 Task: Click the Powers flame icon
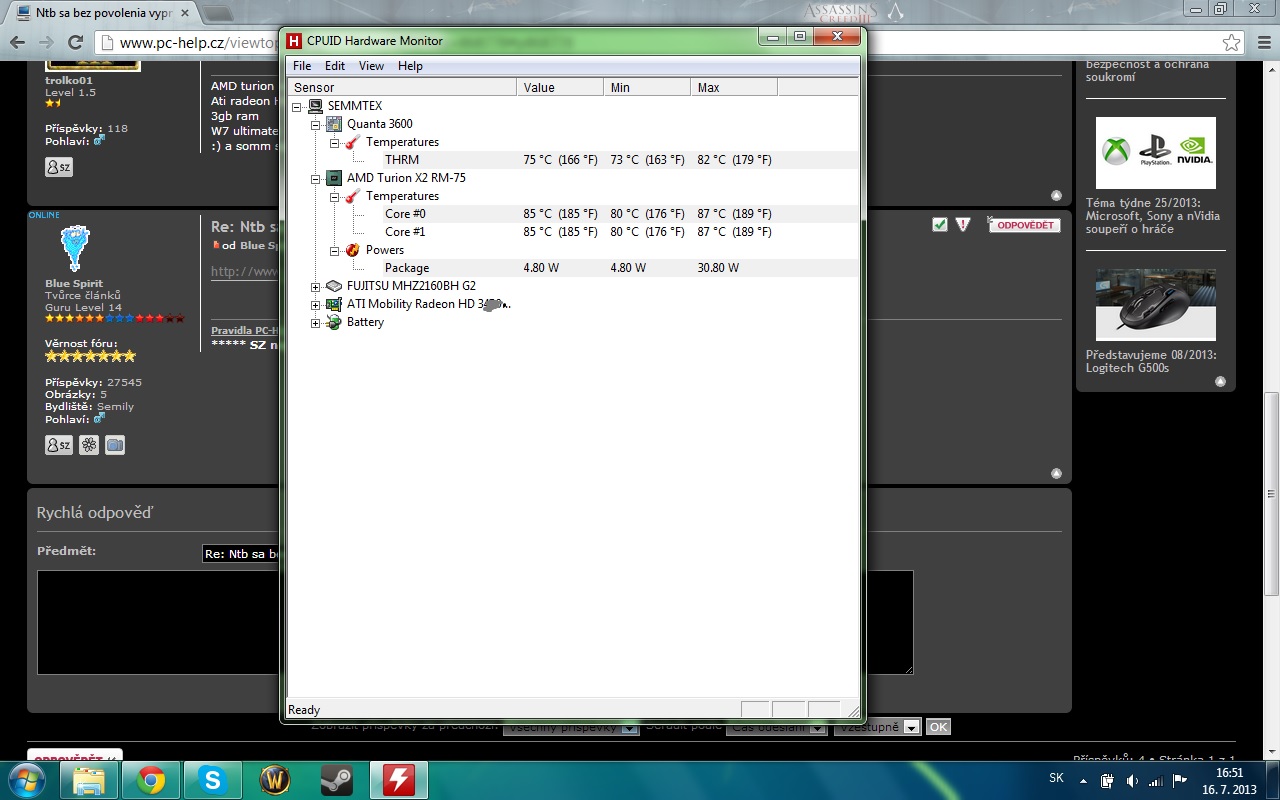coord(352,250)
